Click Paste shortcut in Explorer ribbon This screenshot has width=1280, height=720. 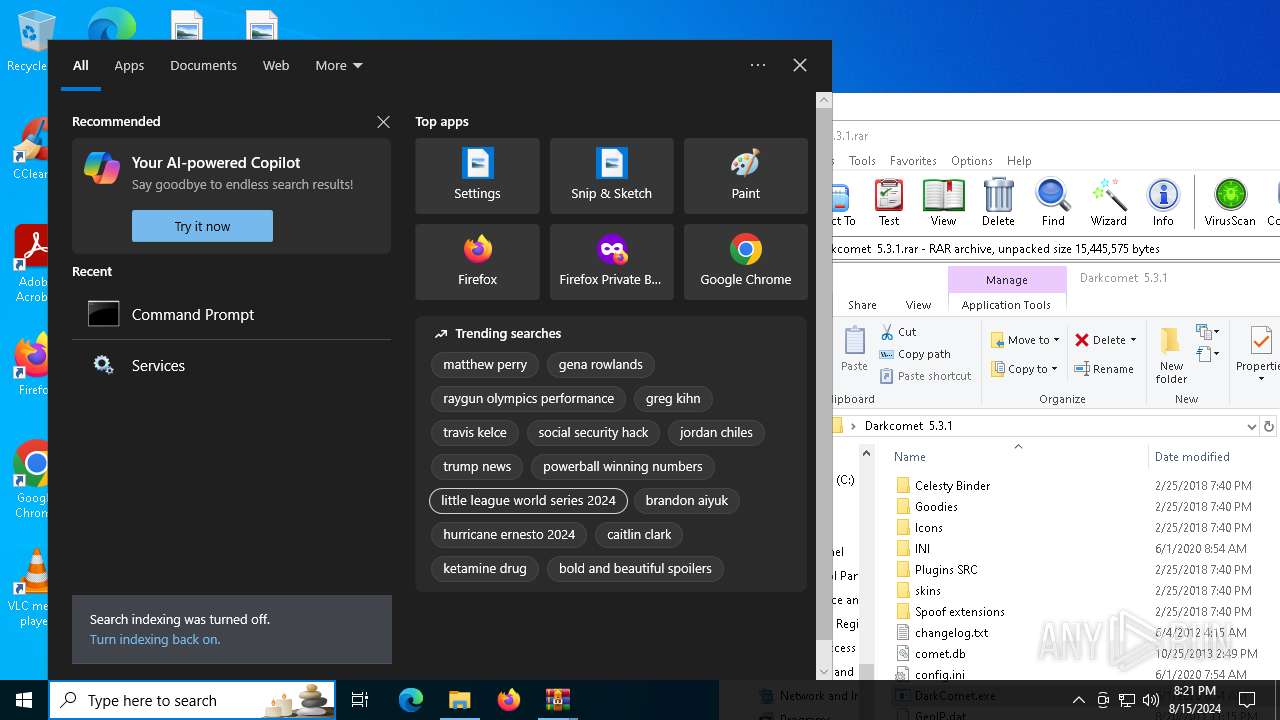pos(925,376)
